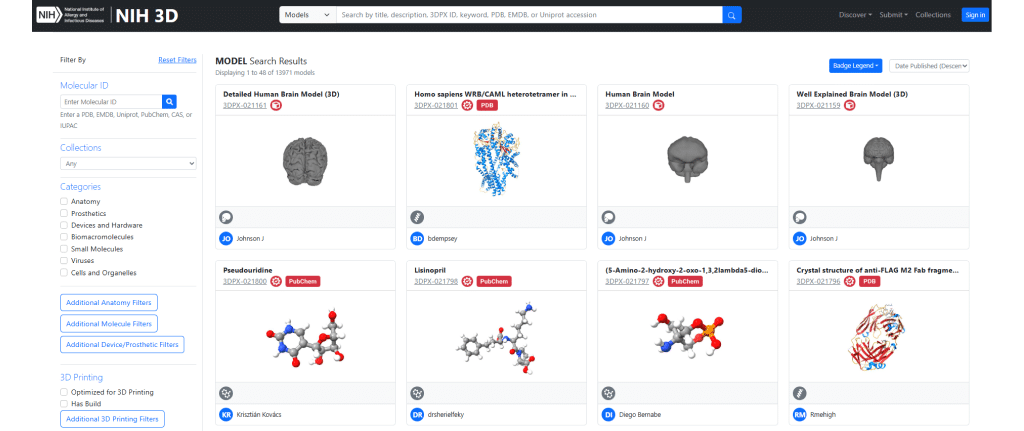Open the 3DPX-021801 model link

(x=436, y=106)
